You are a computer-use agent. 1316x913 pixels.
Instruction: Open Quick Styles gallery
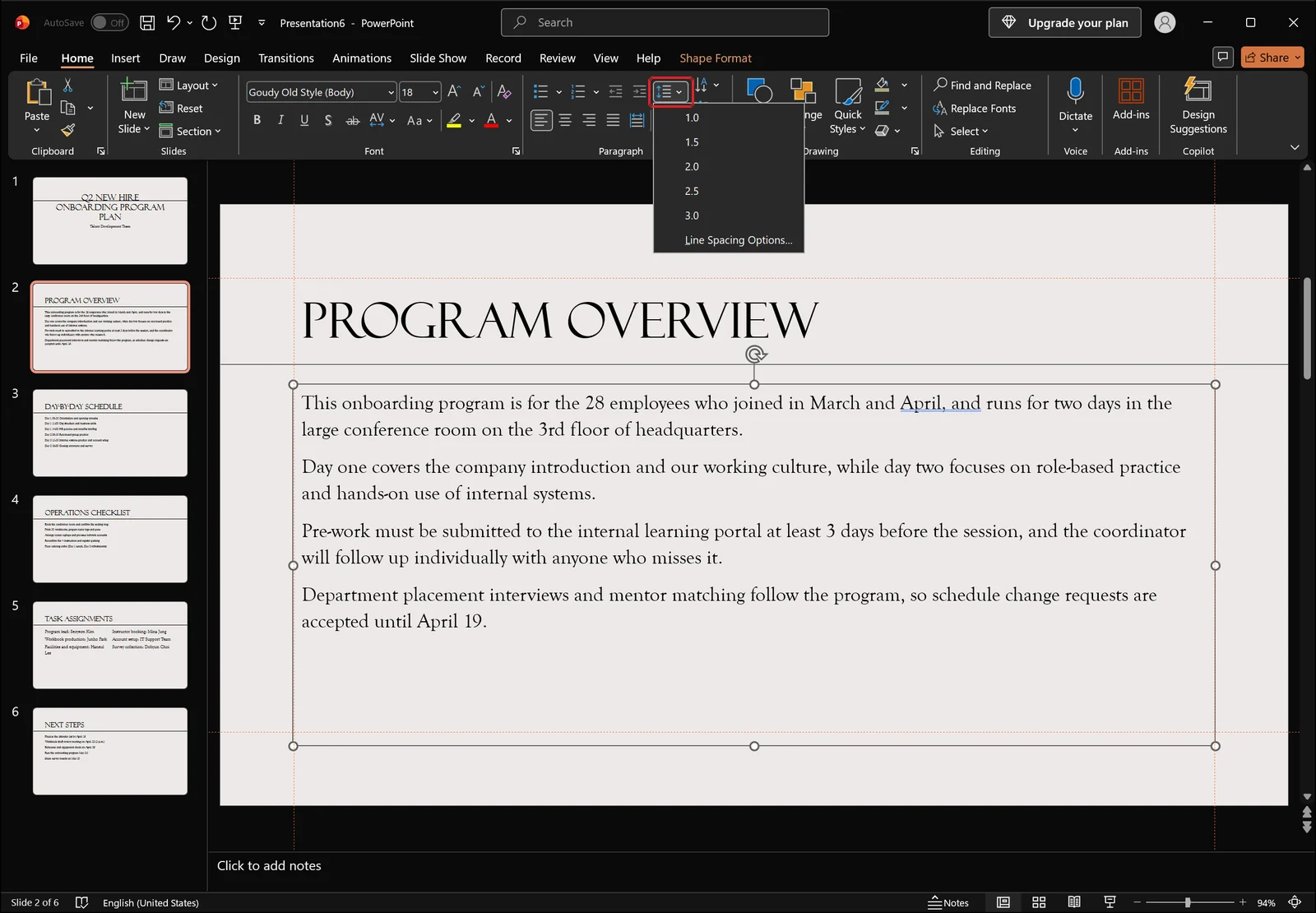848,106
